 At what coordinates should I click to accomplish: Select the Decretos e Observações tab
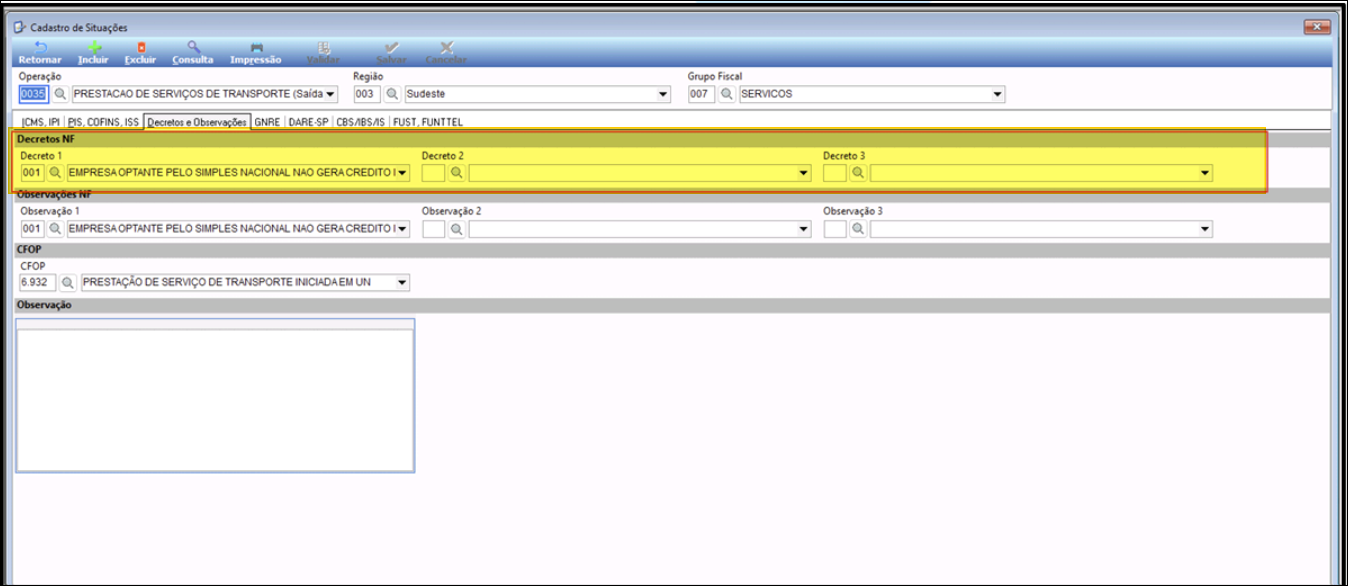(x=197, y=122)
